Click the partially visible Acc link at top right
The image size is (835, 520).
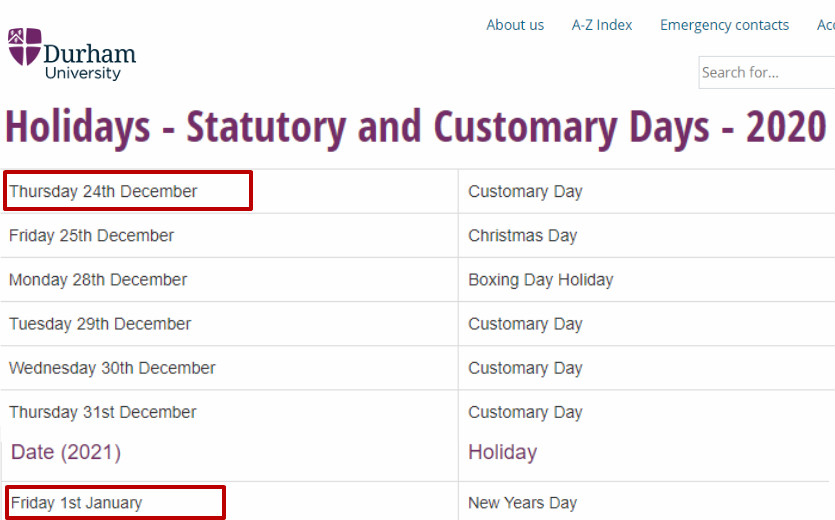point(826,25)
